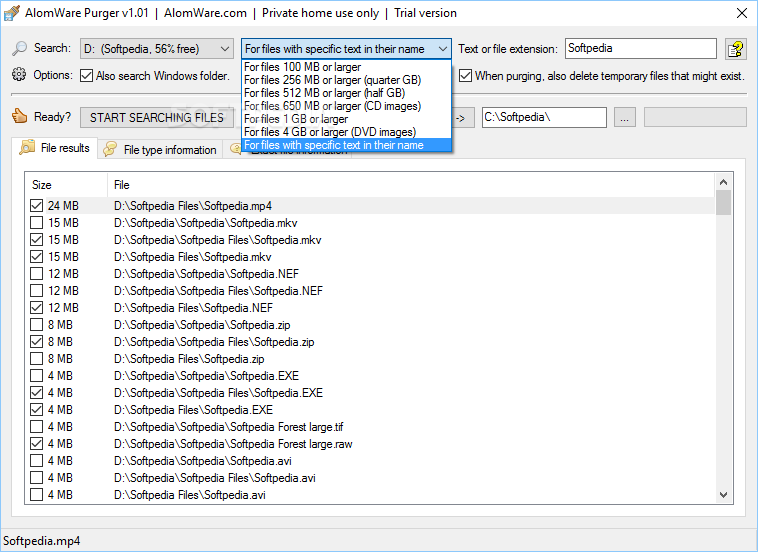Click the File results tab folder icon

(27, 147)
